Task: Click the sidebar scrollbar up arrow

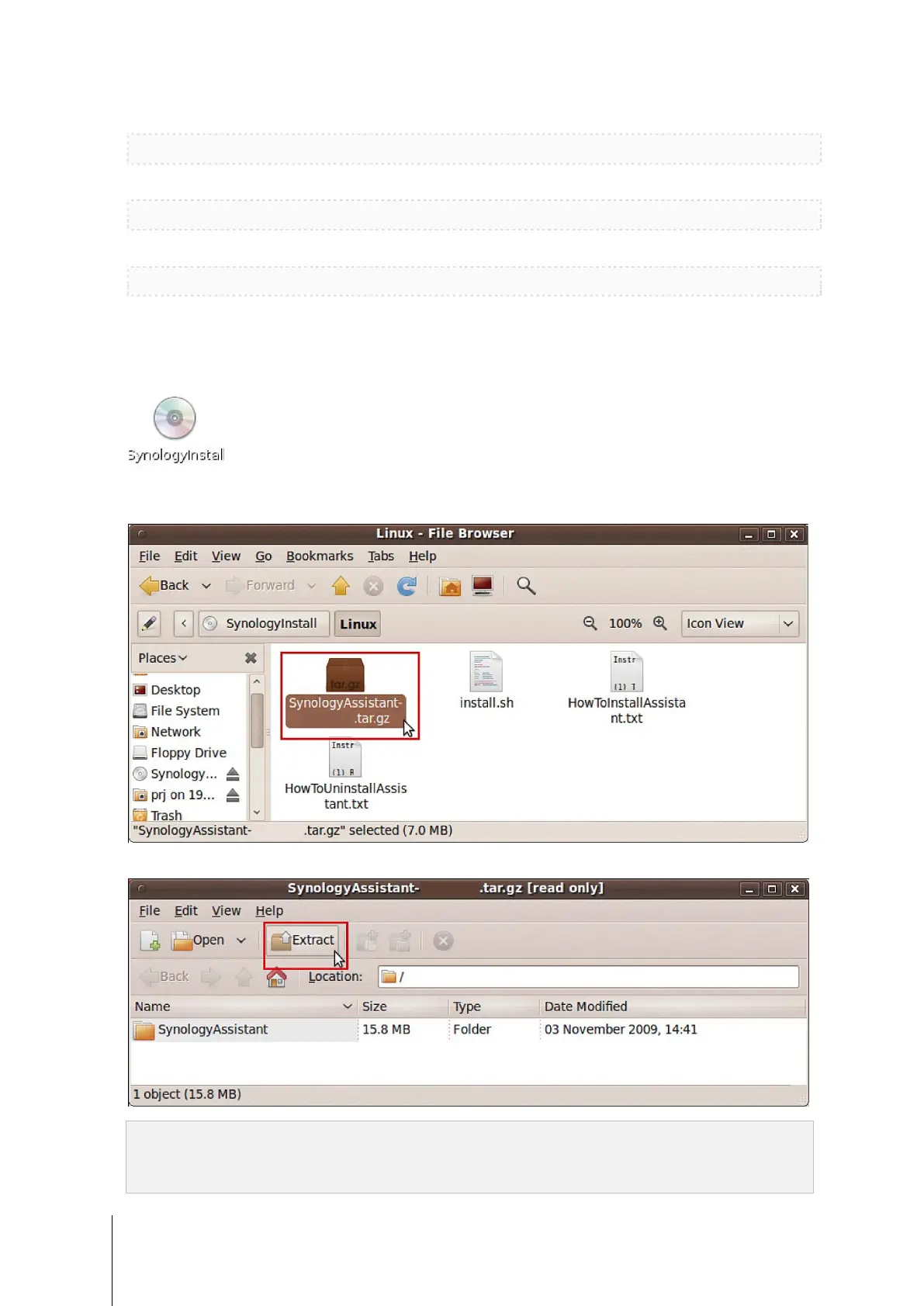Action: (x=257, y=681)
